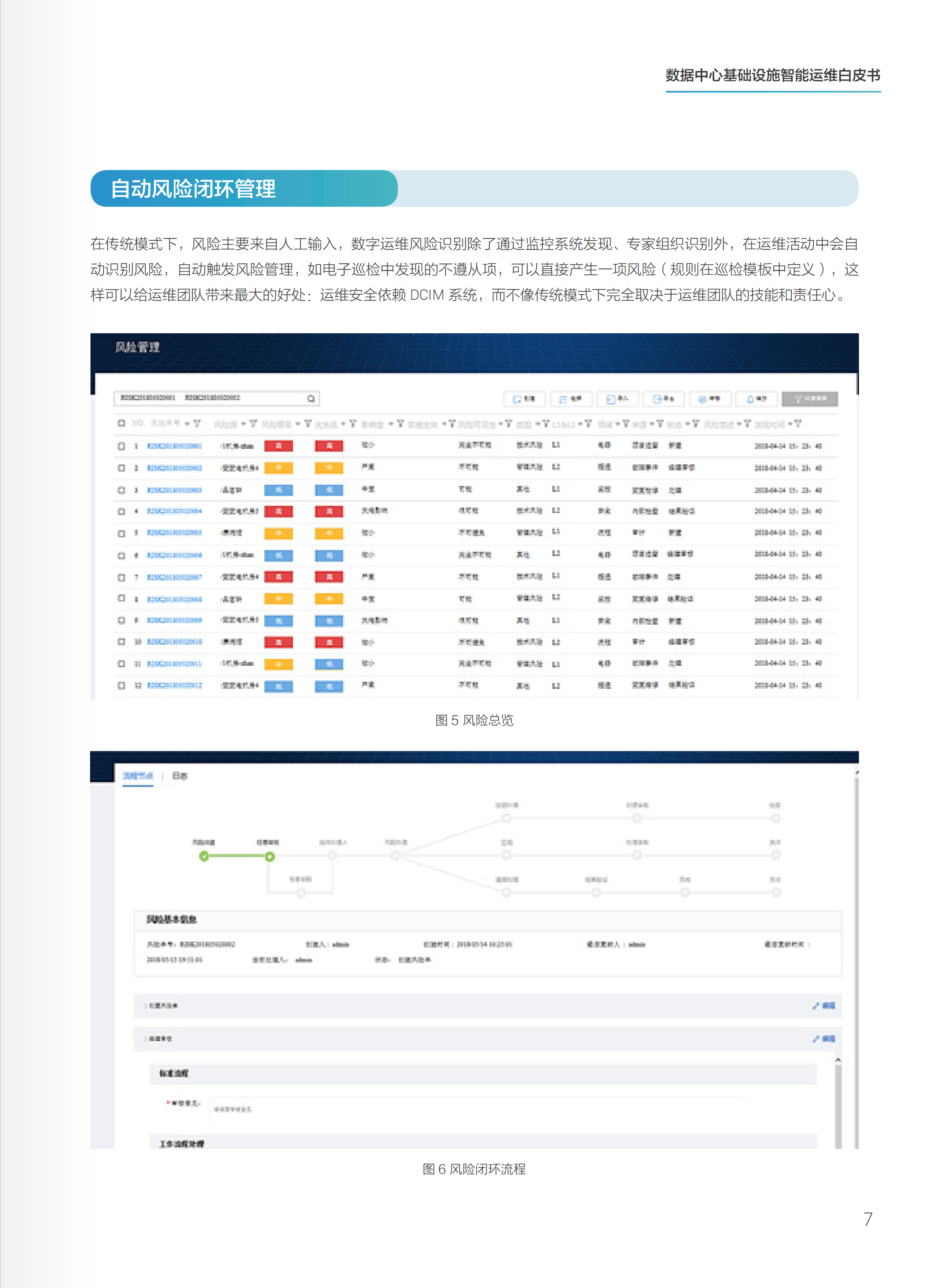Click the 创建 (create) toolbar icon
949x1288 pixels.
tap(525, 399)
